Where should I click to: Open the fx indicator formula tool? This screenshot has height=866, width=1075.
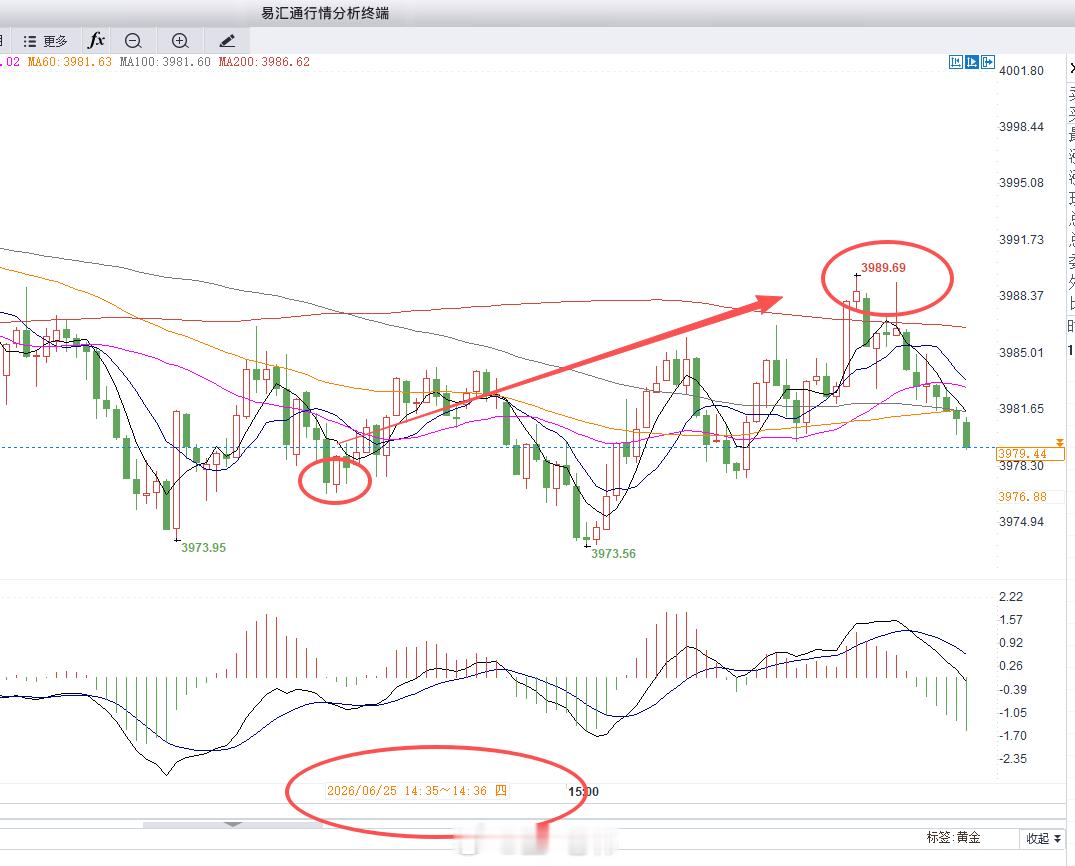pyautogui.click(x=96, y=40)
